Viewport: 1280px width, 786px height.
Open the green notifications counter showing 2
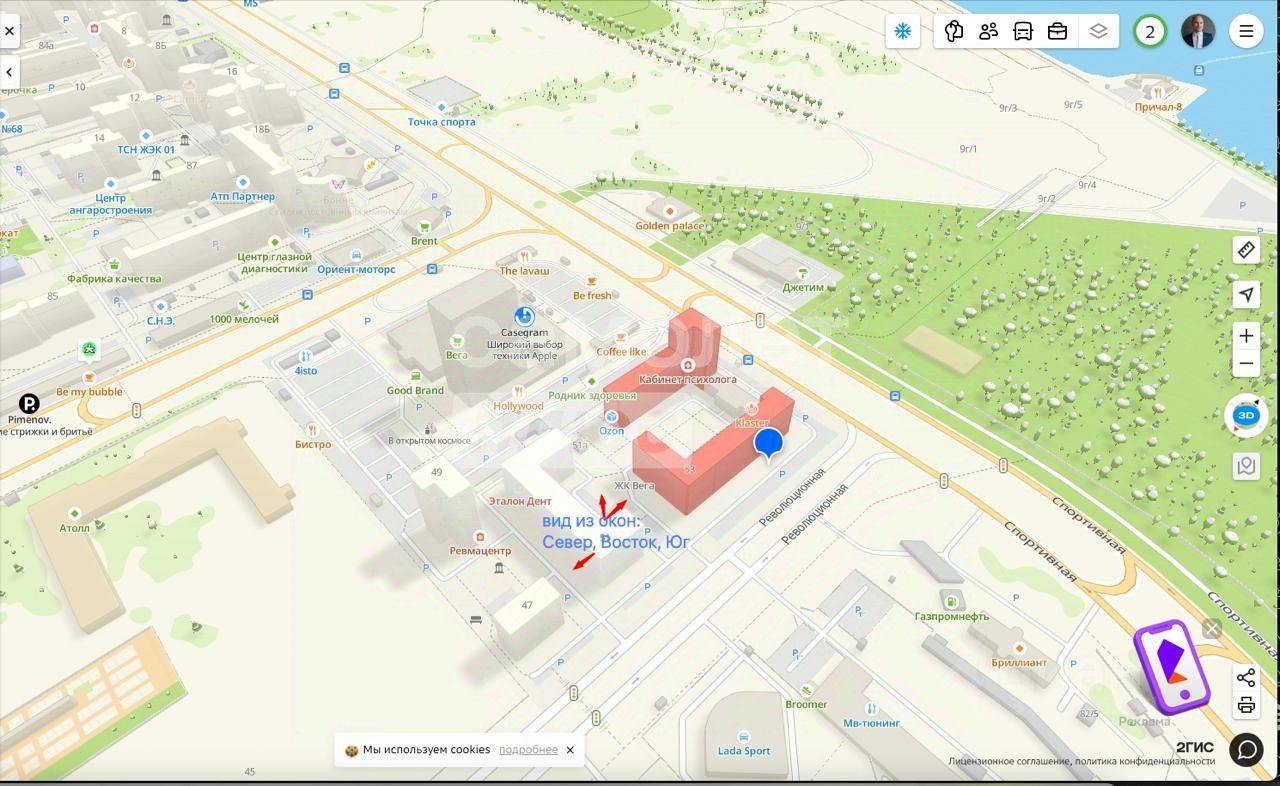tap(1150, 31)
